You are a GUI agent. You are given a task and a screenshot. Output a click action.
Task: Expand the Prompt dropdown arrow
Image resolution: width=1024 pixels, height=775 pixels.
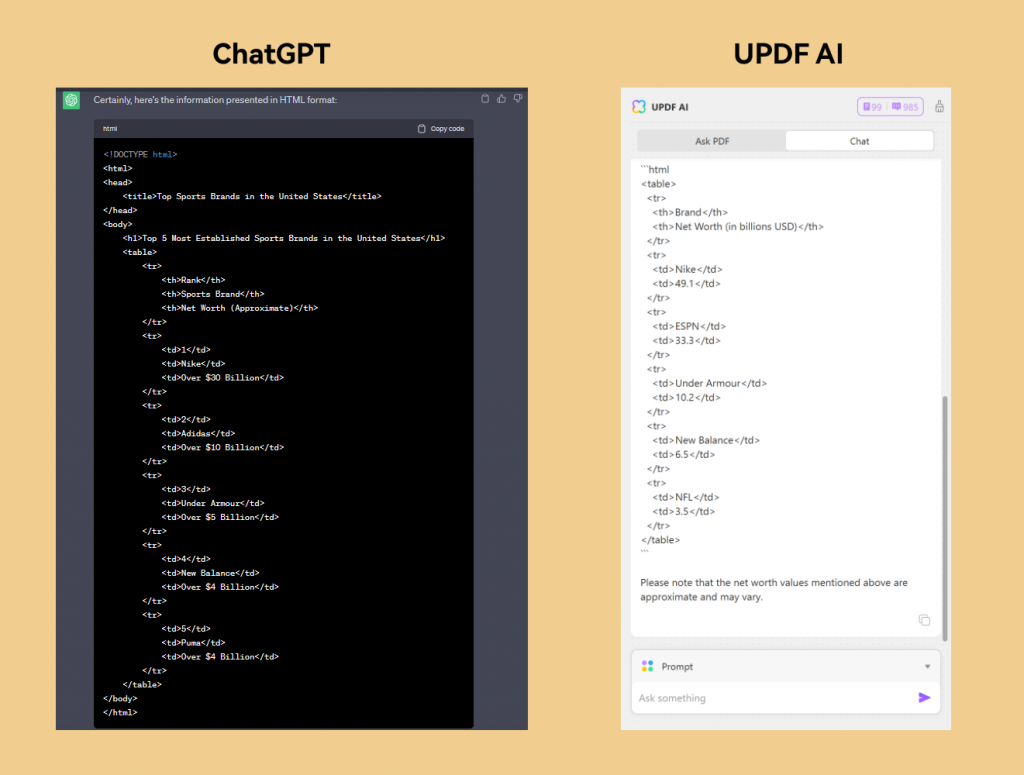[x=927, y=667]
